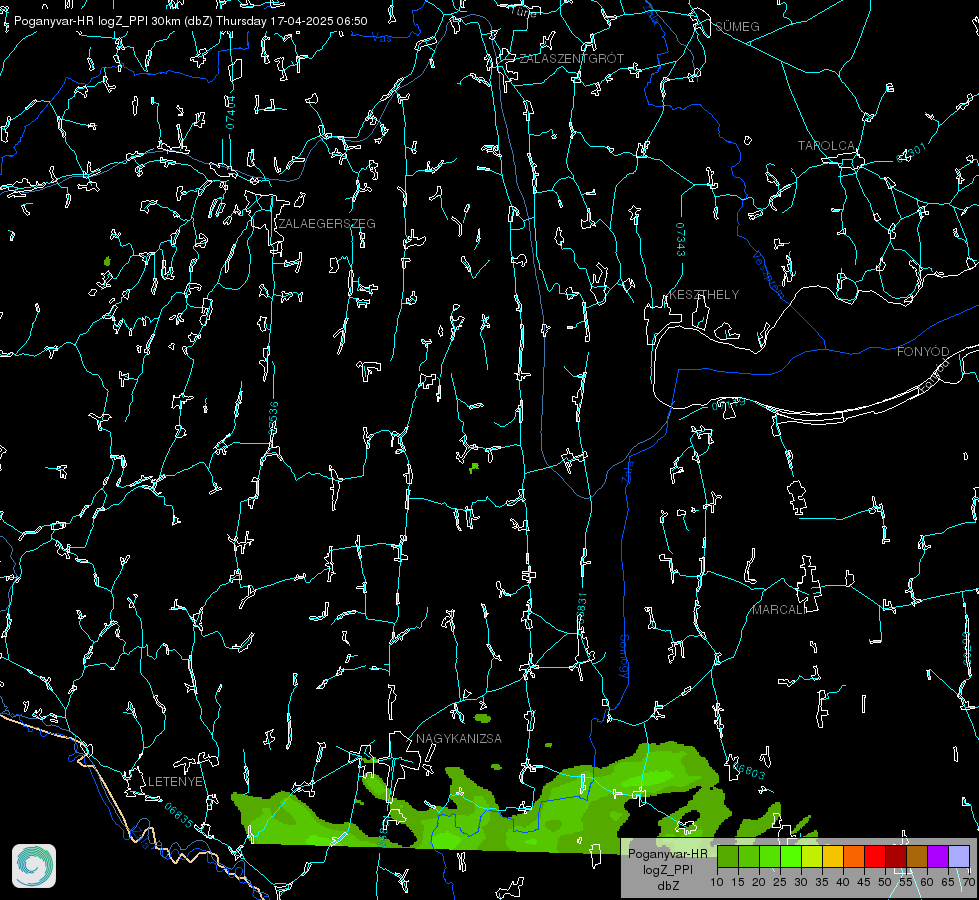979x900 pixels.
Task: Select the KESZTHELY town label
Action: coord(704,294)
